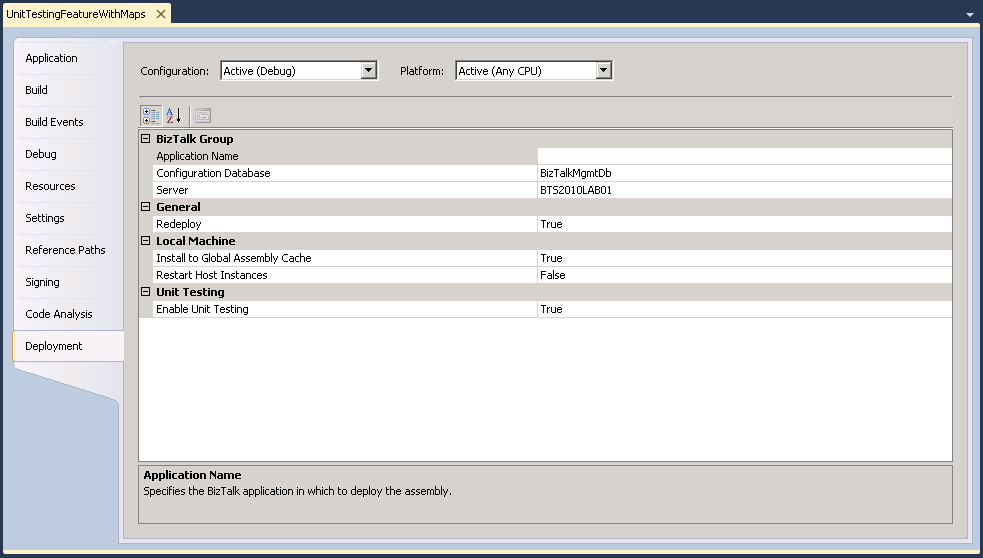Image resolution: width=983 pixels, height=558 pixels.
Task: Collapse the Unit Testing category
Action: point(145,292)
